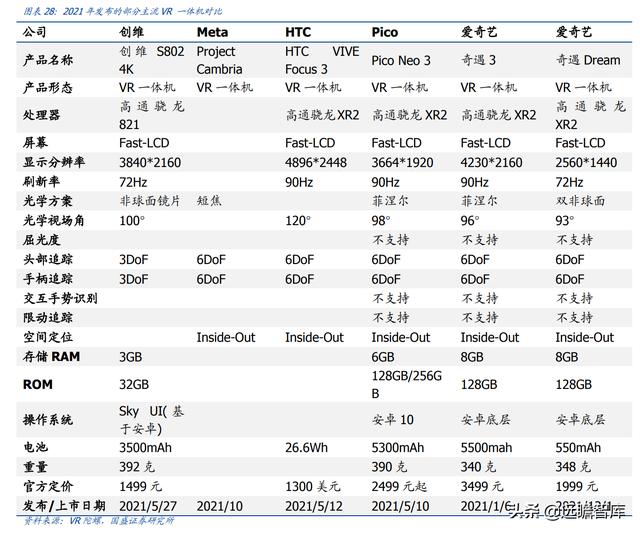Select the '2560*1440' resolution value
The image size is (640, 534).
(x=586, y=162)
